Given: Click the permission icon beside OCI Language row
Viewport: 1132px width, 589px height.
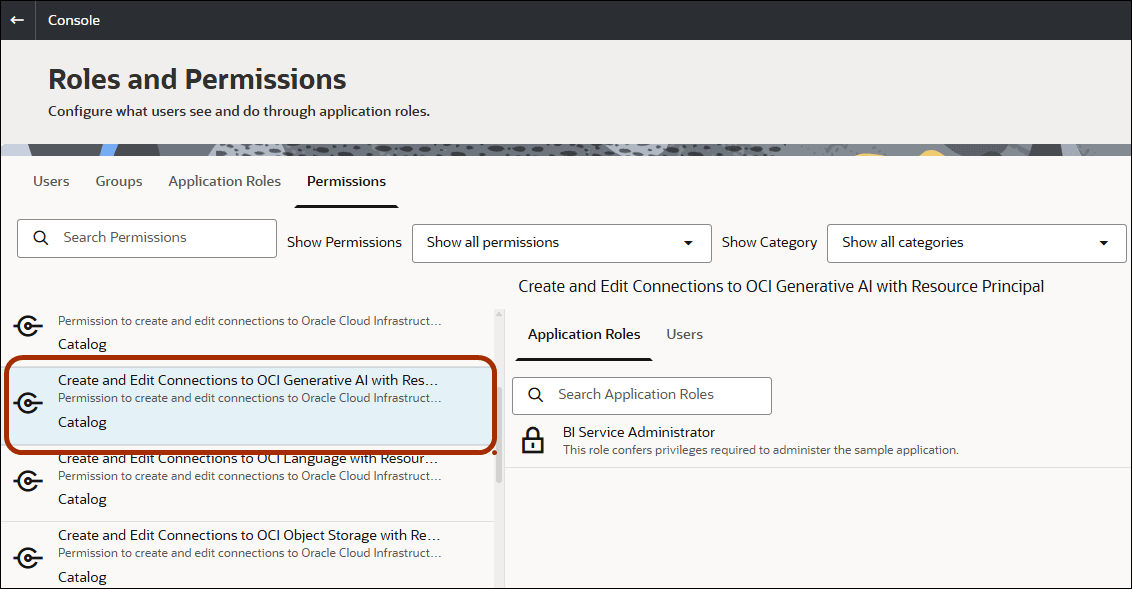Looking at the screenshot, I should [x=28, y=481].
